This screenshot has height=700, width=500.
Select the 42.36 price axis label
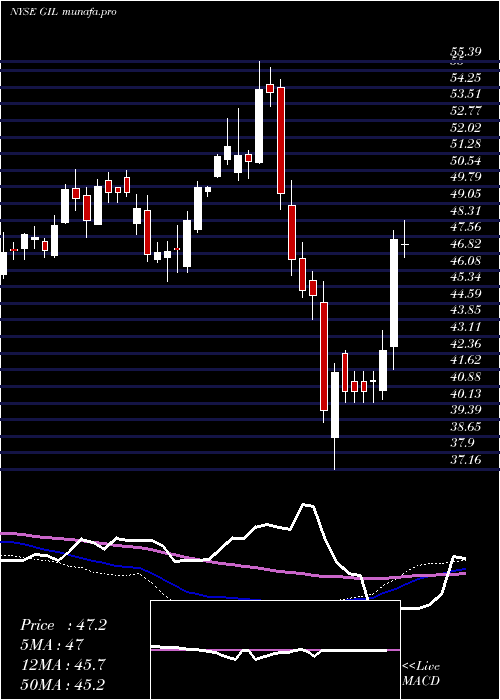[x=466, y=344]
